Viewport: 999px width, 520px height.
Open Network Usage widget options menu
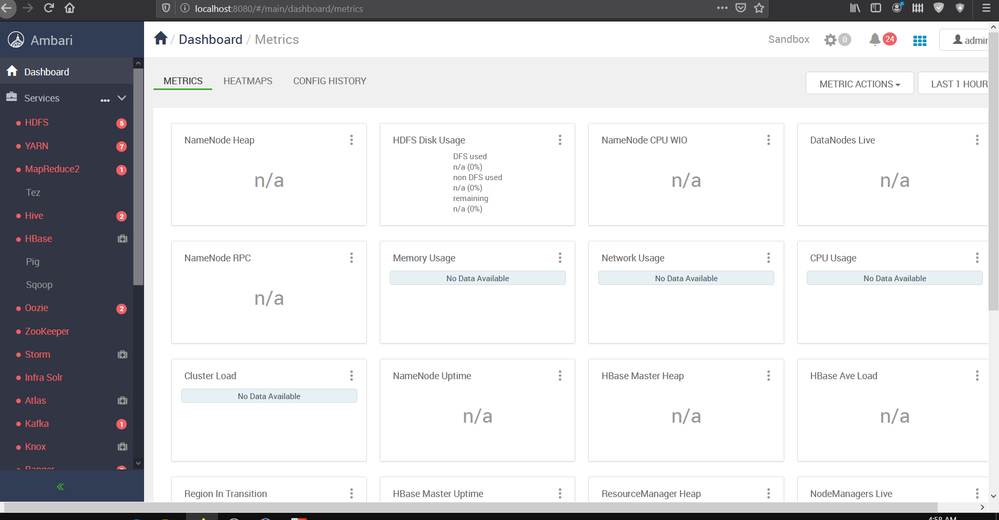click(768, 257)
